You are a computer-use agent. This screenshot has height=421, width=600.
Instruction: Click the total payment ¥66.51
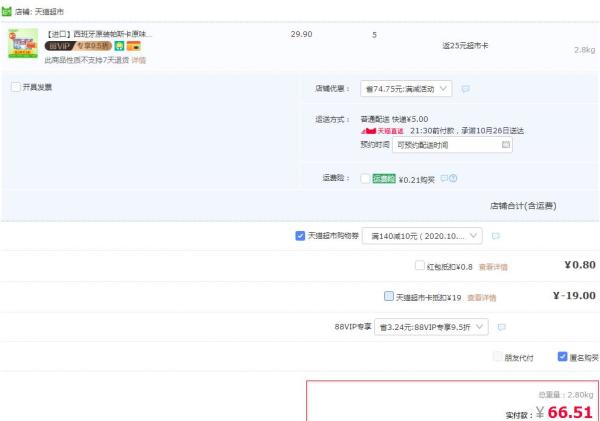(x=565, y=412)
